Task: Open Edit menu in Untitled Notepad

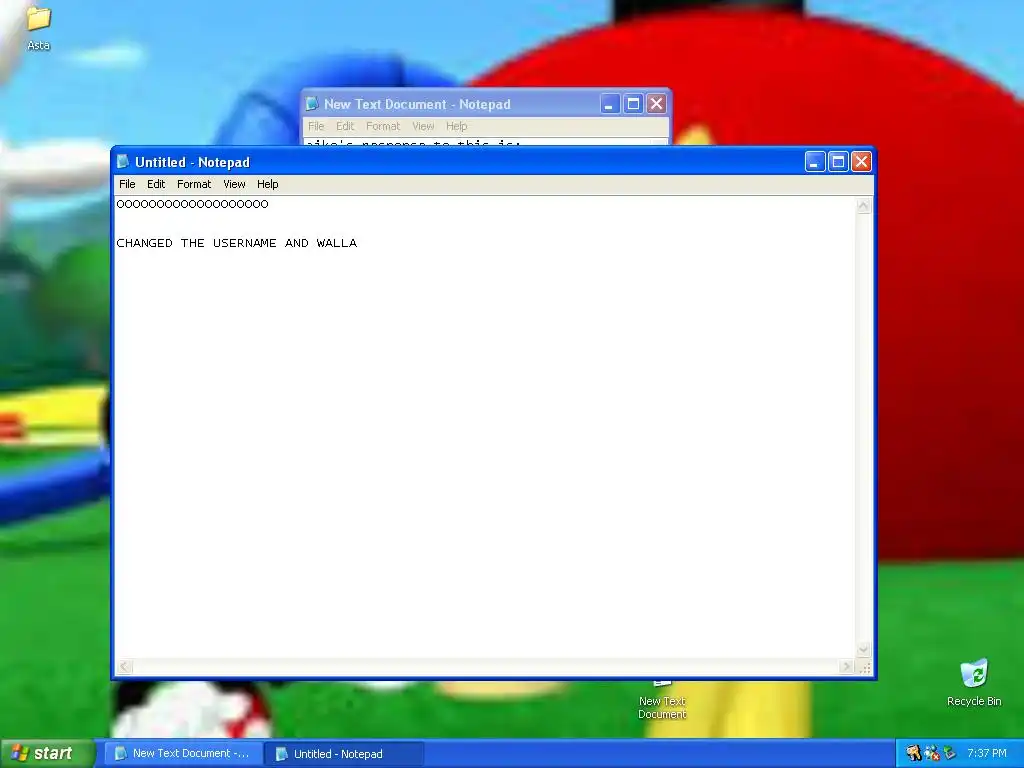Action: point(155,184)
